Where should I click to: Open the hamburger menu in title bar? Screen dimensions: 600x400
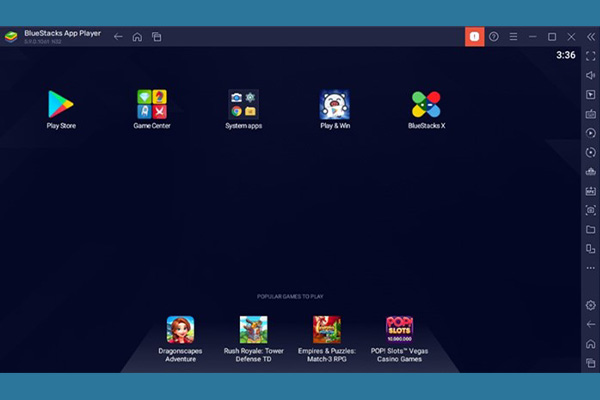513,37
